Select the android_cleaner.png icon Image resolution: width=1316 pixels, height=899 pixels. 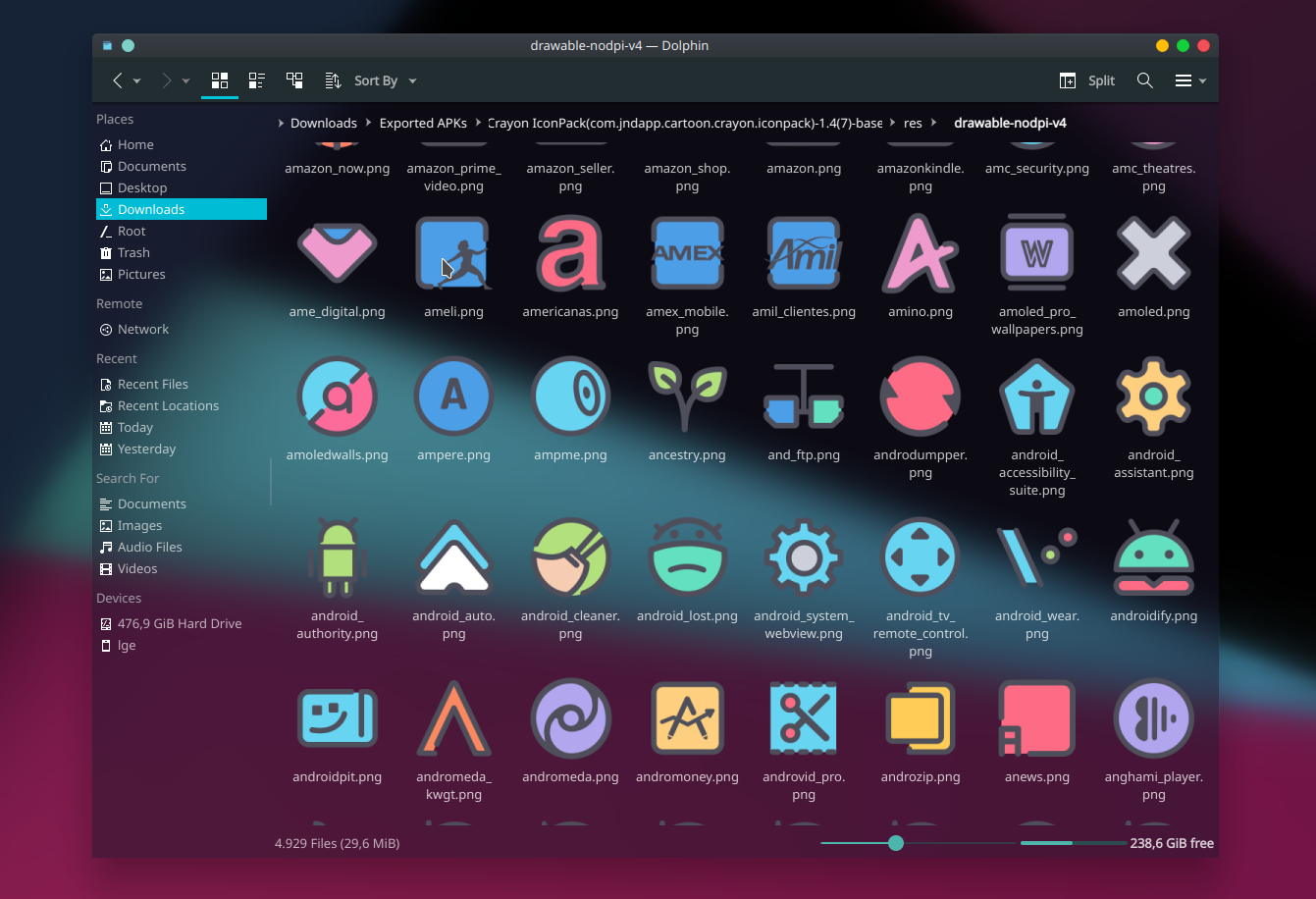[x=570, y=557]
